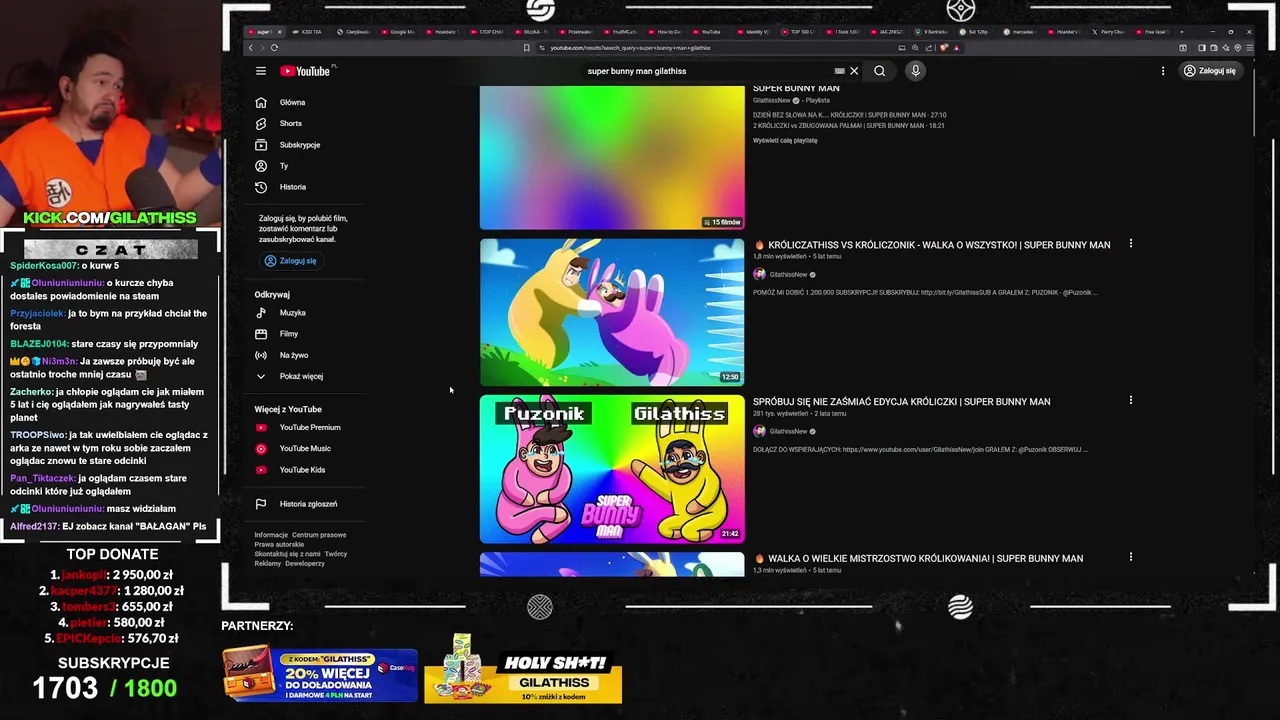Click the Deweloperzy footer link

[305, 563]
